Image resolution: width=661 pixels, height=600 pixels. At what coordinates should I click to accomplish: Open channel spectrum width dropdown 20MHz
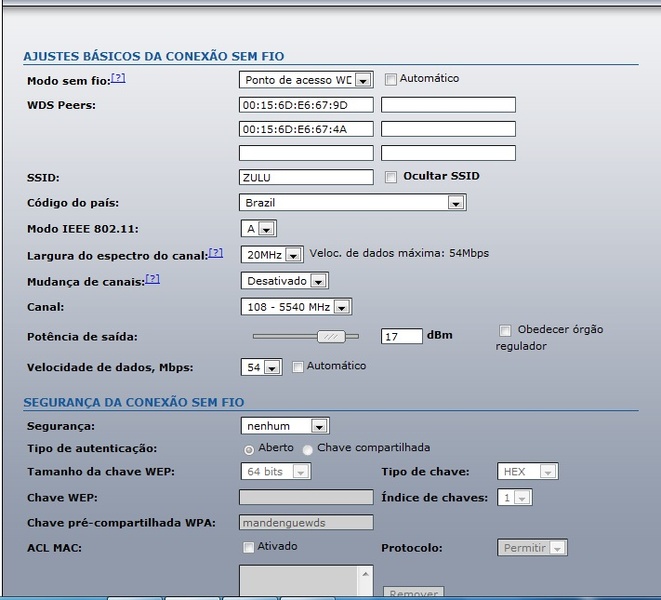[x=272, y=255]
